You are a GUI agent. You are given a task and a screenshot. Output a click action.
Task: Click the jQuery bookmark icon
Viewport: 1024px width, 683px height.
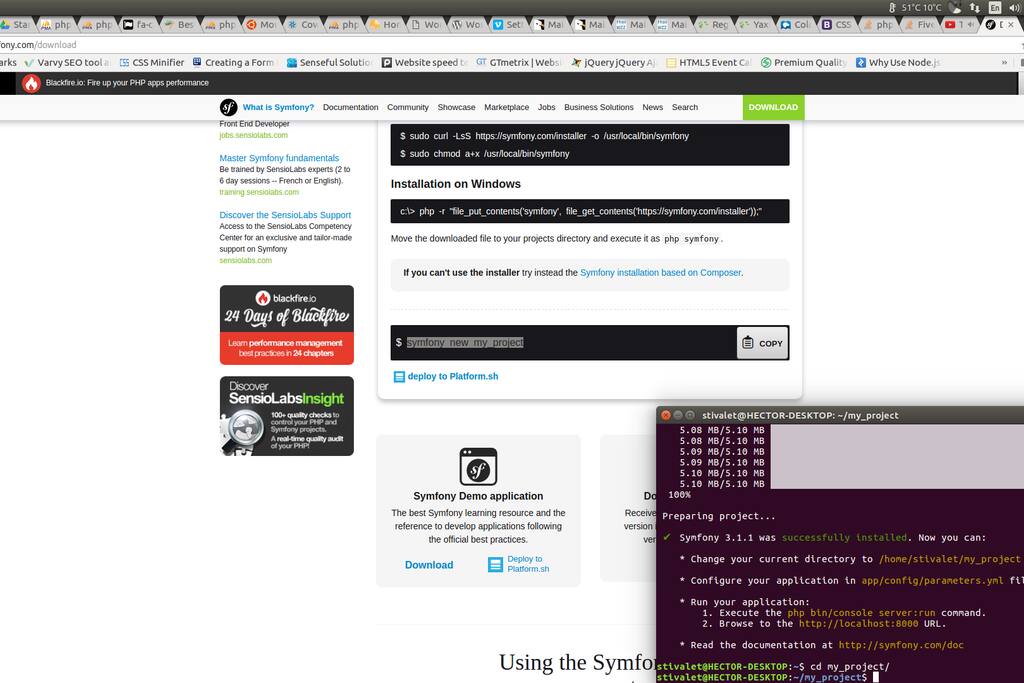point(576,63)
